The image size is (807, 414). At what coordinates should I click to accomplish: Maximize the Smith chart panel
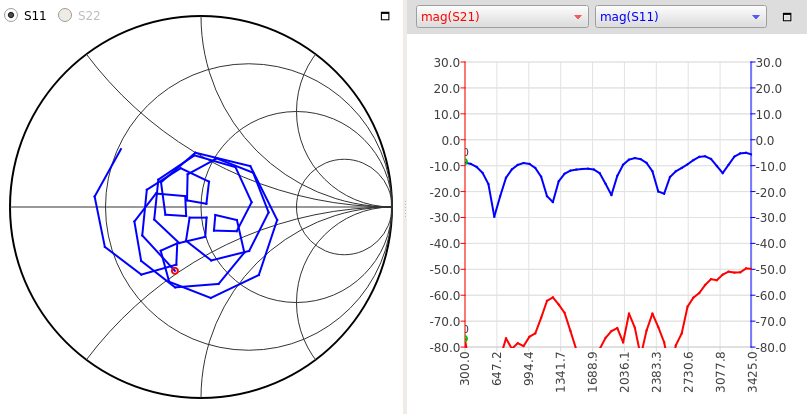click(x=385, y=16)
